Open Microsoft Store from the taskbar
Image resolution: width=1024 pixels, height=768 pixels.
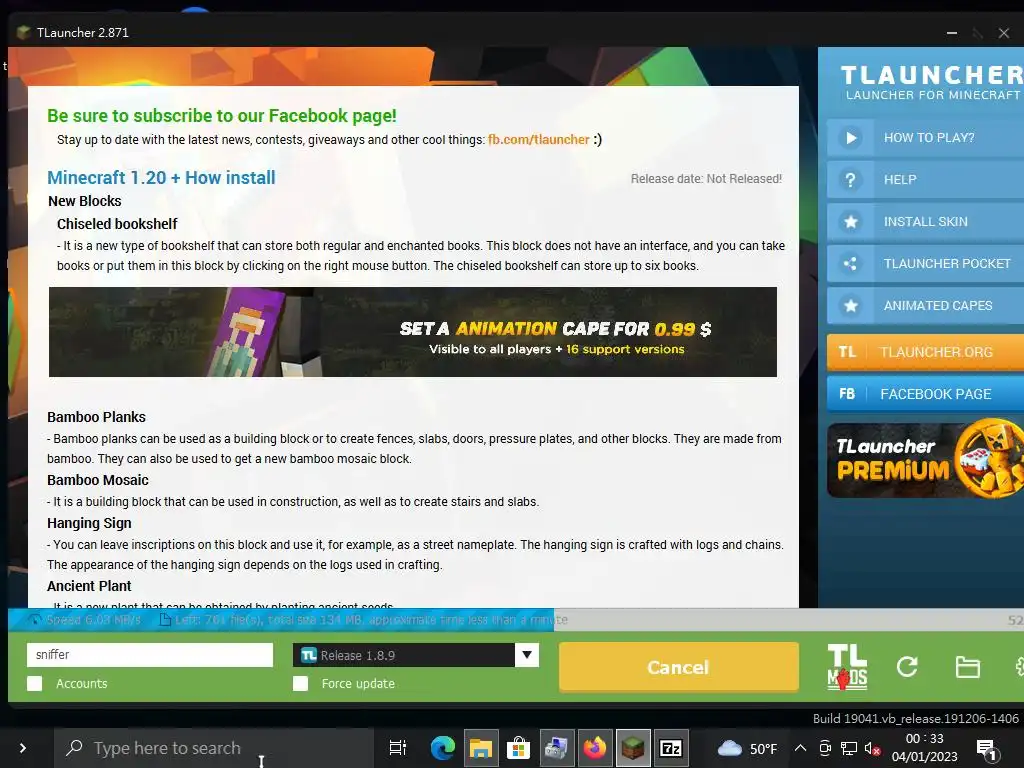point(519,748)
